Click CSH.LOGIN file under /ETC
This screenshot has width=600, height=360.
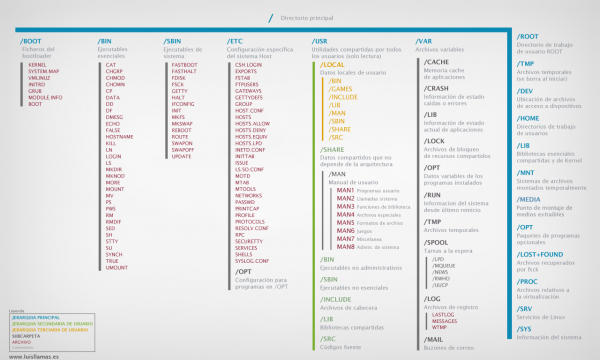(248, 65)
